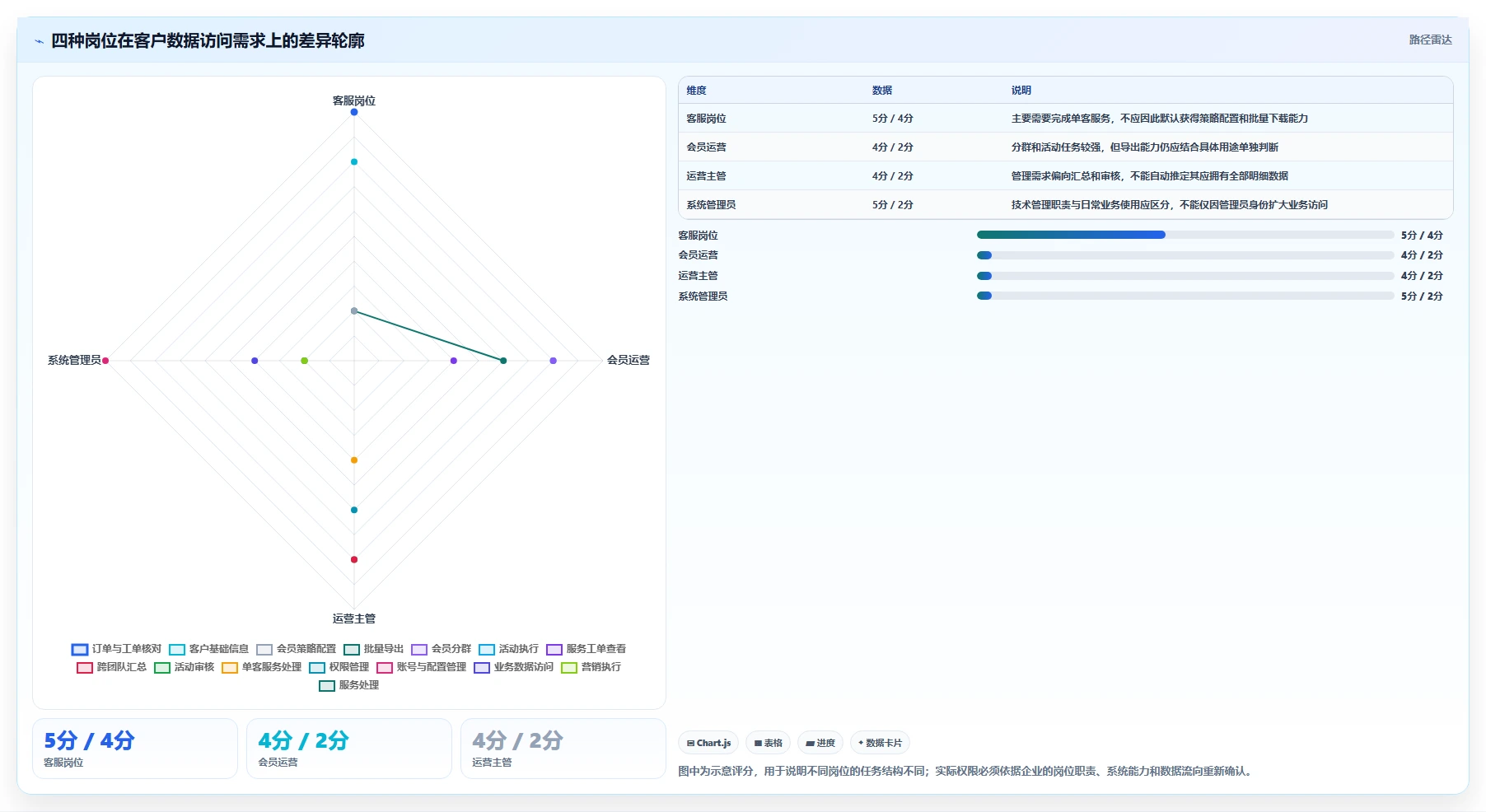Click the dark teal point on 会员运营 axis
1486x812 pixels.
point(503,361)
